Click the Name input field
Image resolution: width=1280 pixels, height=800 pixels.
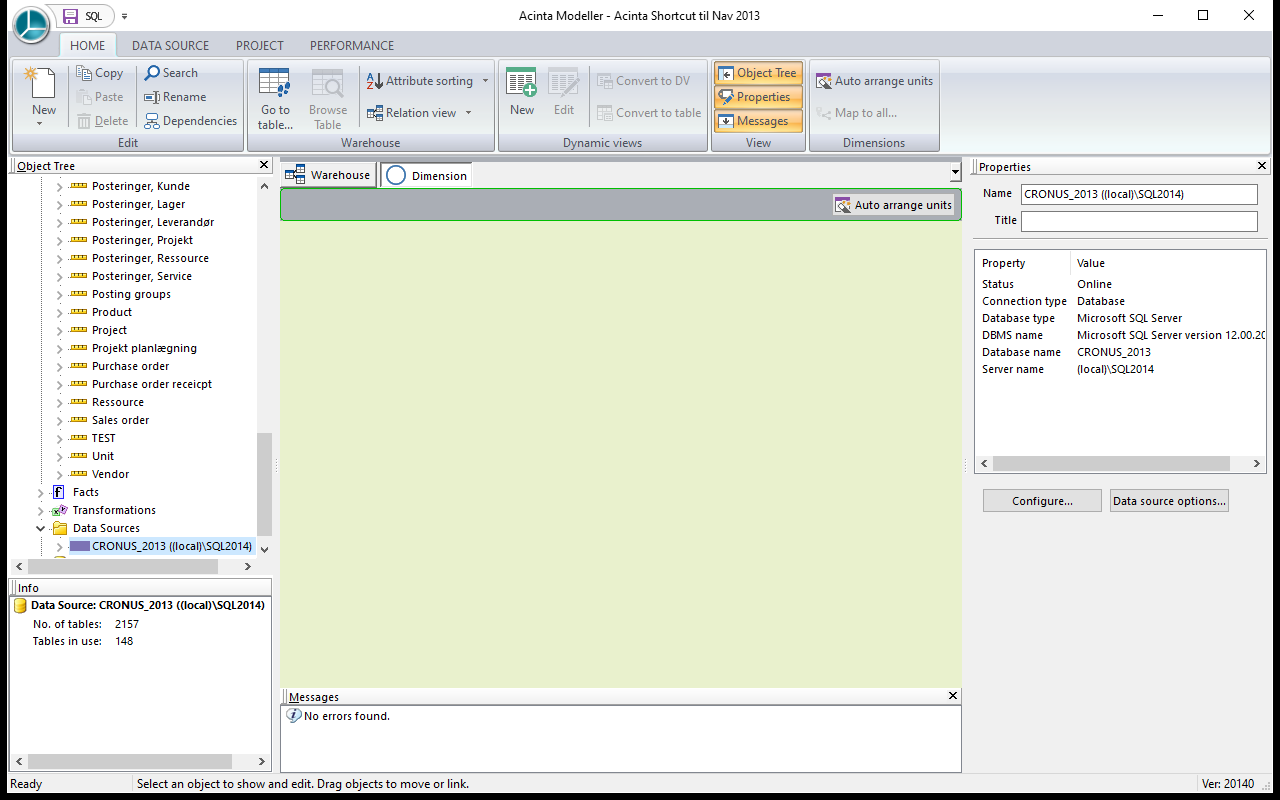[1139, 194]
